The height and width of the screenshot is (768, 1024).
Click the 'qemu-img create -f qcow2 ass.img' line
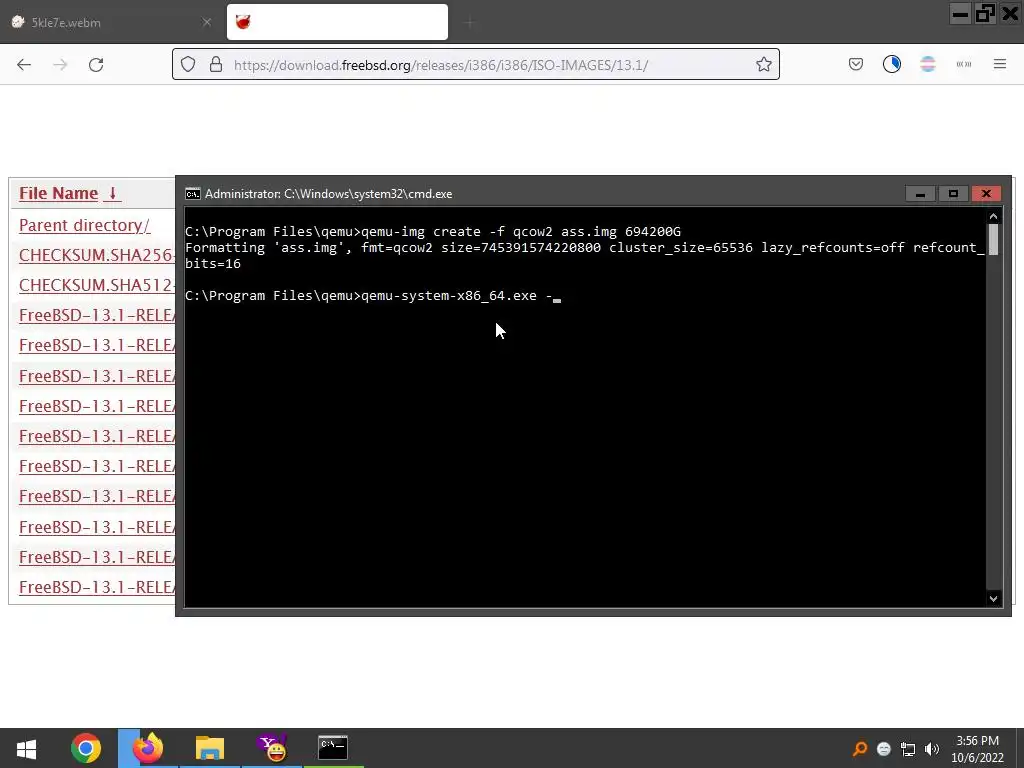coord(433,232)
